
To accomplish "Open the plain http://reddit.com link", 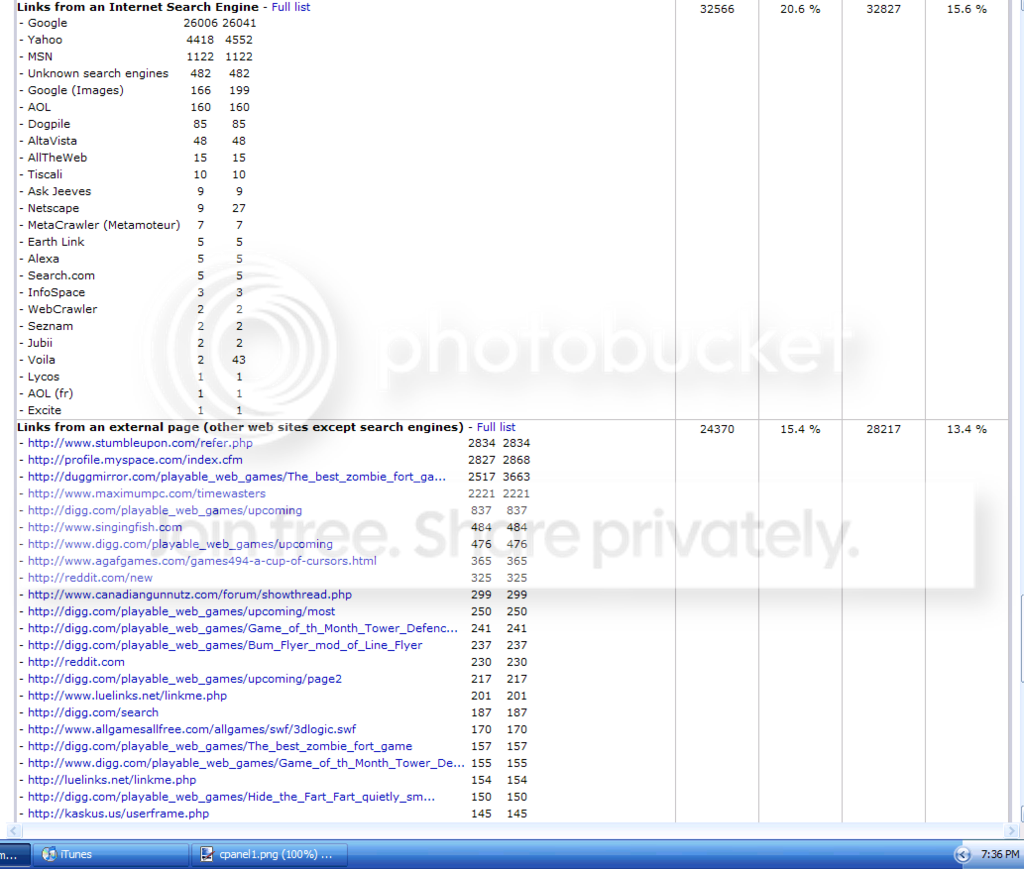I will (x=76, y=663).
